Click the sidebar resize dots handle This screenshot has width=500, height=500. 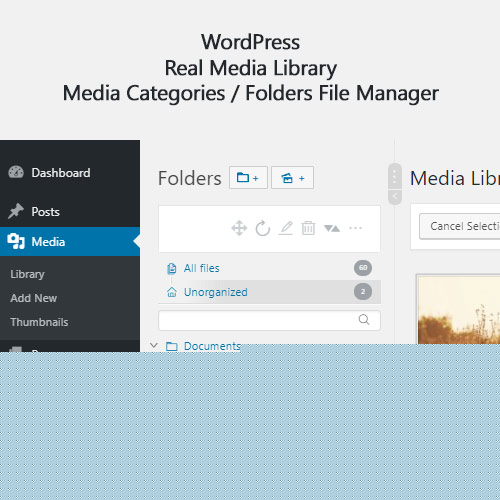[x=395, y=176]
